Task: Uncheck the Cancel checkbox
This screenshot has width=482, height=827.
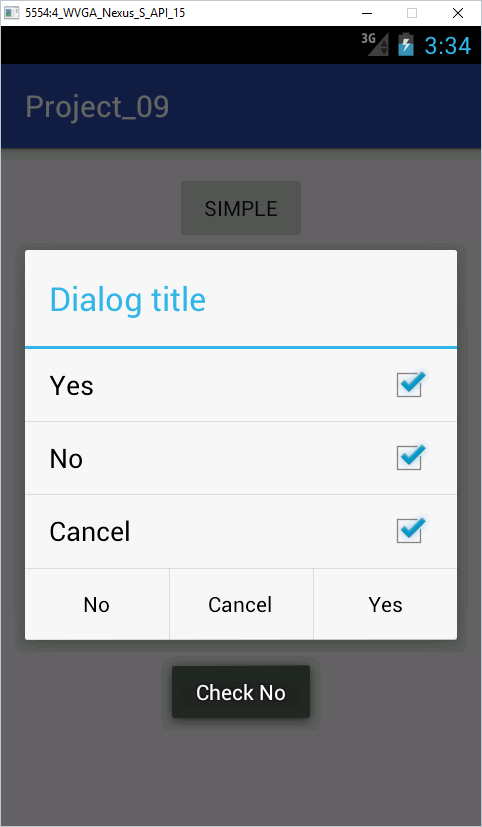Action: click(x=411, y=531)
